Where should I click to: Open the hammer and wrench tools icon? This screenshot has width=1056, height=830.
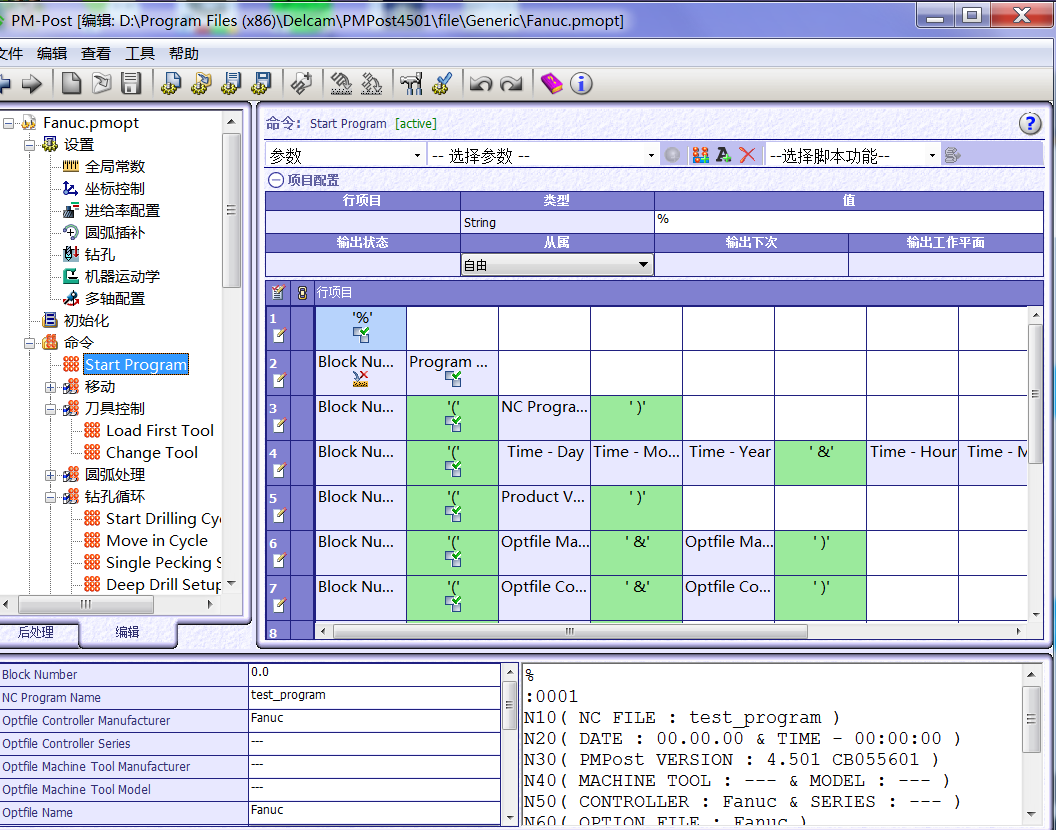pyautogui.click(x=411, y=84)
